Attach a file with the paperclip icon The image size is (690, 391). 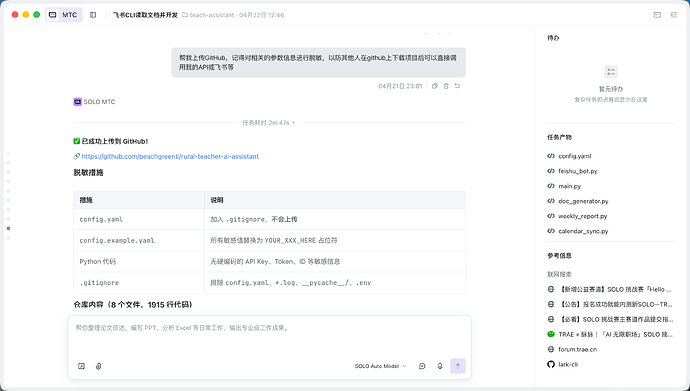click(x=99, y=366)
